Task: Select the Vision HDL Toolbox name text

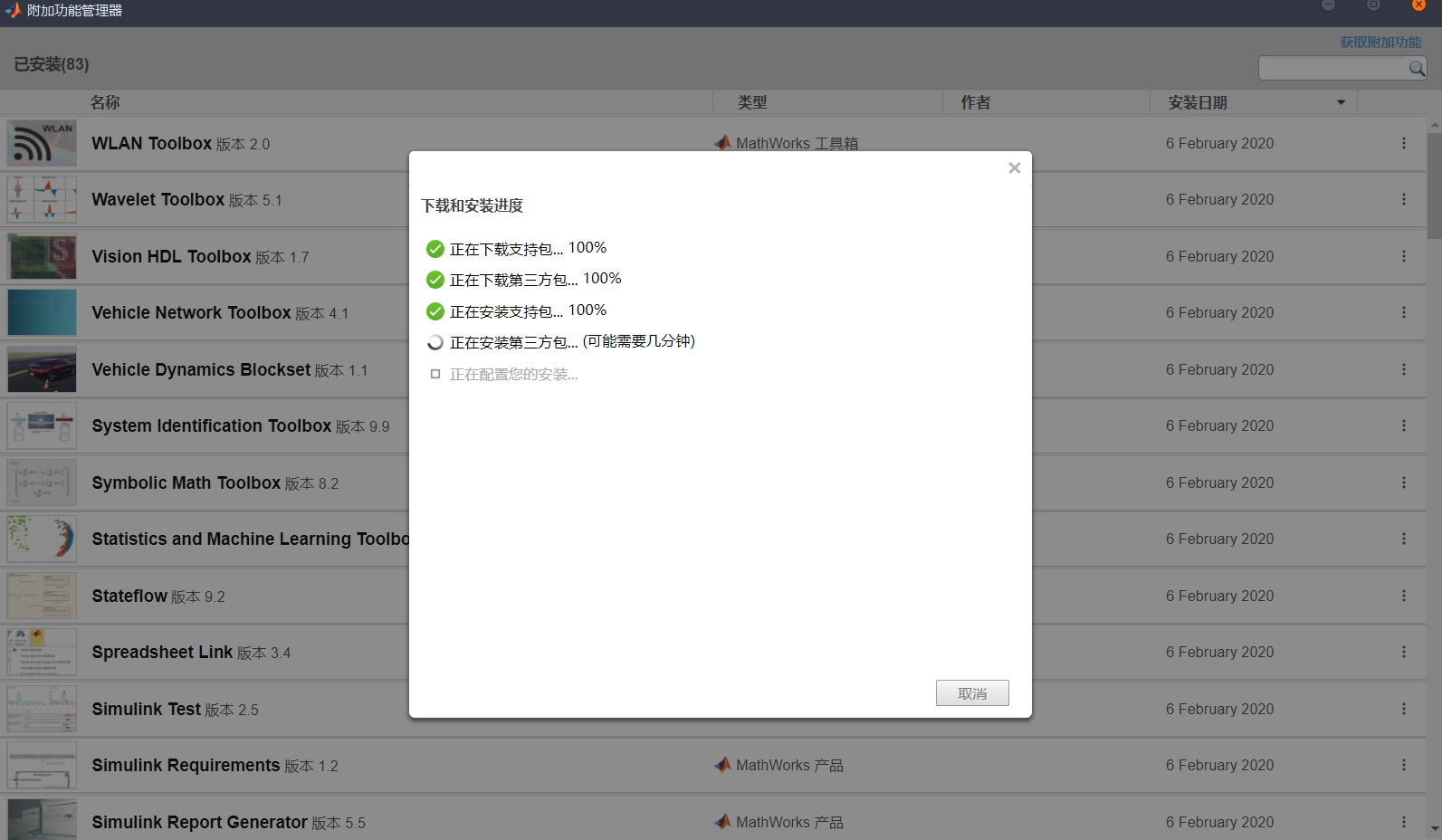Action: coord(172,256)
